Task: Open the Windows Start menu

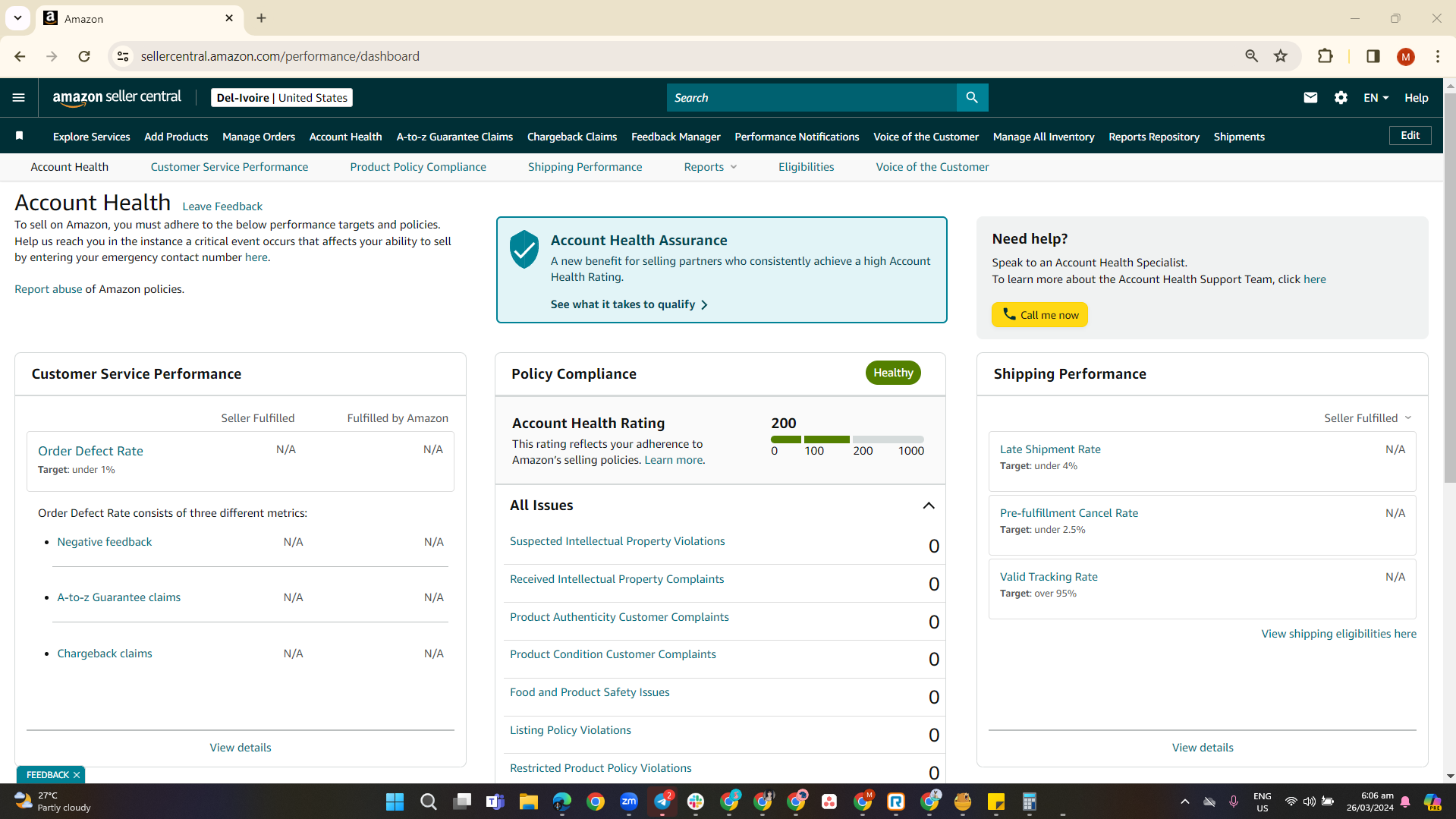Action: click(395, 802)
